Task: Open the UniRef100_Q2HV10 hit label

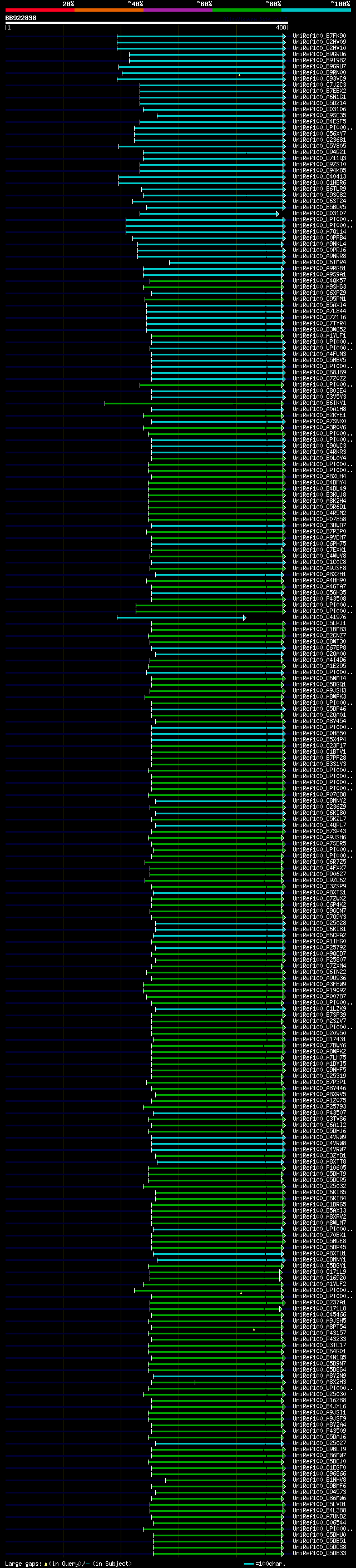Action: pos(319,48)
